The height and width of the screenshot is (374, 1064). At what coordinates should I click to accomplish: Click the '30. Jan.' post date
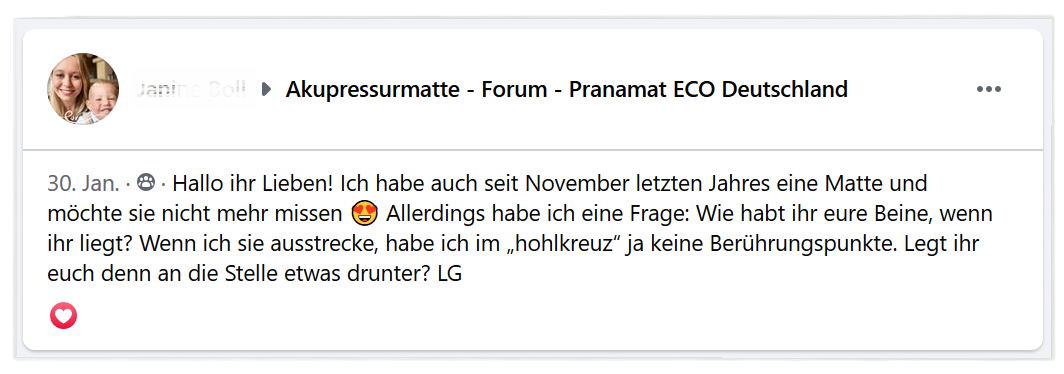(84, 183)
